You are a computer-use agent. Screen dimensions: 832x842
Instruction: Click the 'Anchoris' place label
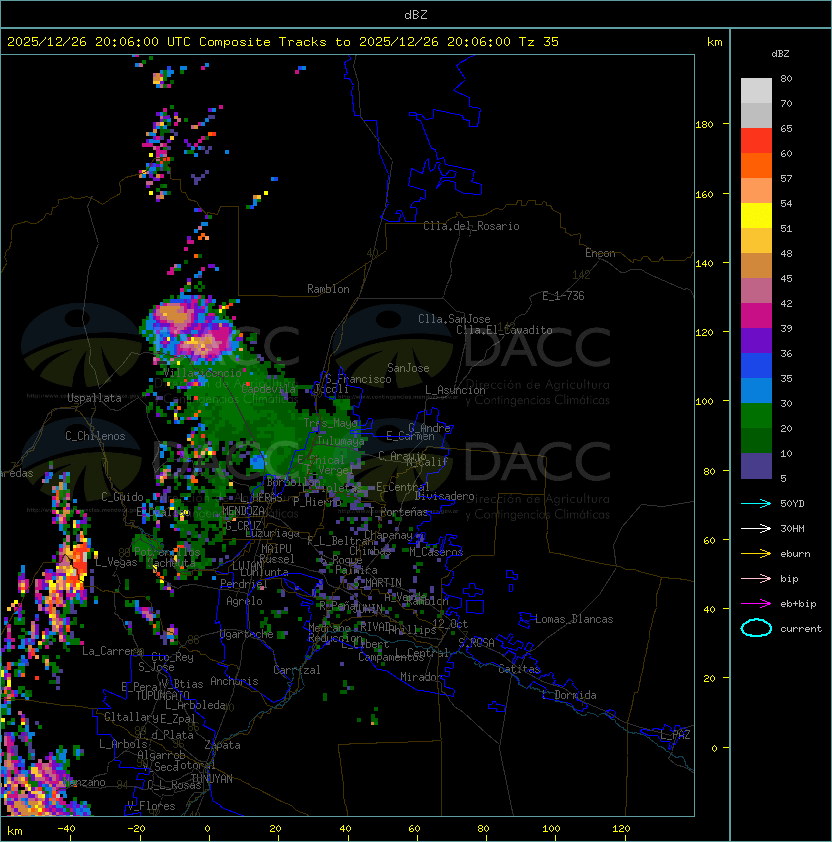click(234, 681)
